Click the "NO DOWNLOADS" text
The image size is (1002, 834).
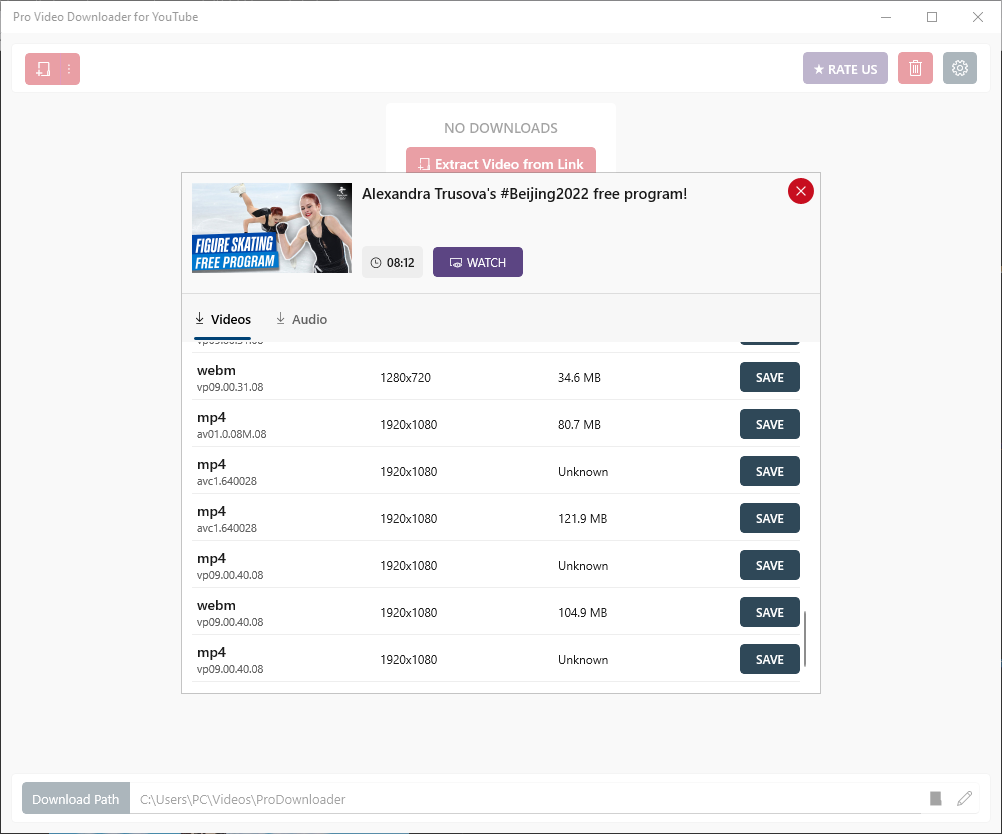[501, 128]
